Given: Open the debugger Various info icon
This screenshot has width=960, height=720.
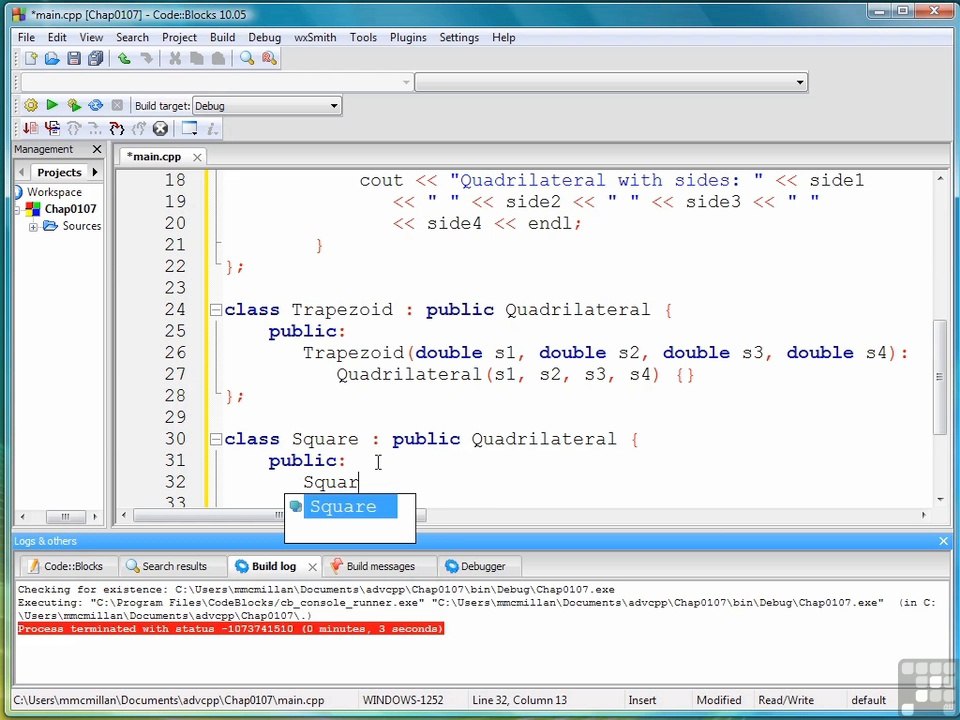Looking at the screenshot, I should point(212,129).
